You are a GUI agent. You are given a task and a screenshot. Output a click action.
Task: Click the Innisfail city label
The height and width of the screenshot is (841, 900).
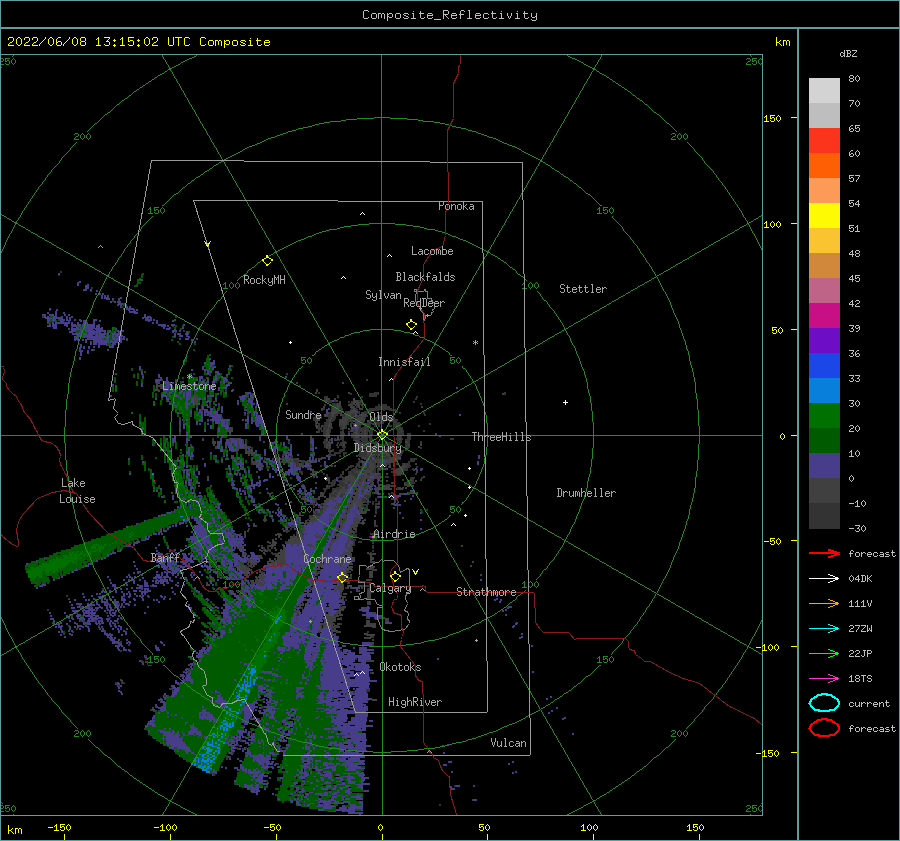click(x=404, y=362)
